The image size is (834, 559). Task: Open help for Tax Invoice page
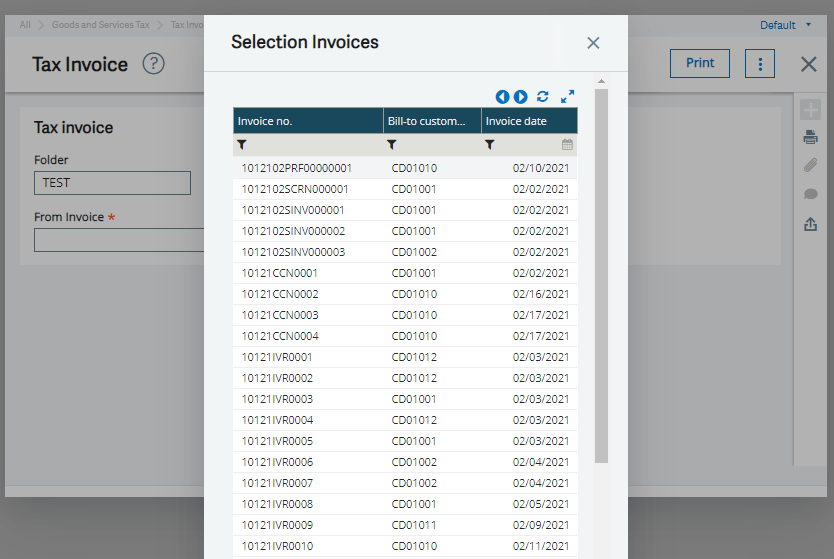[x=154, y=64]
